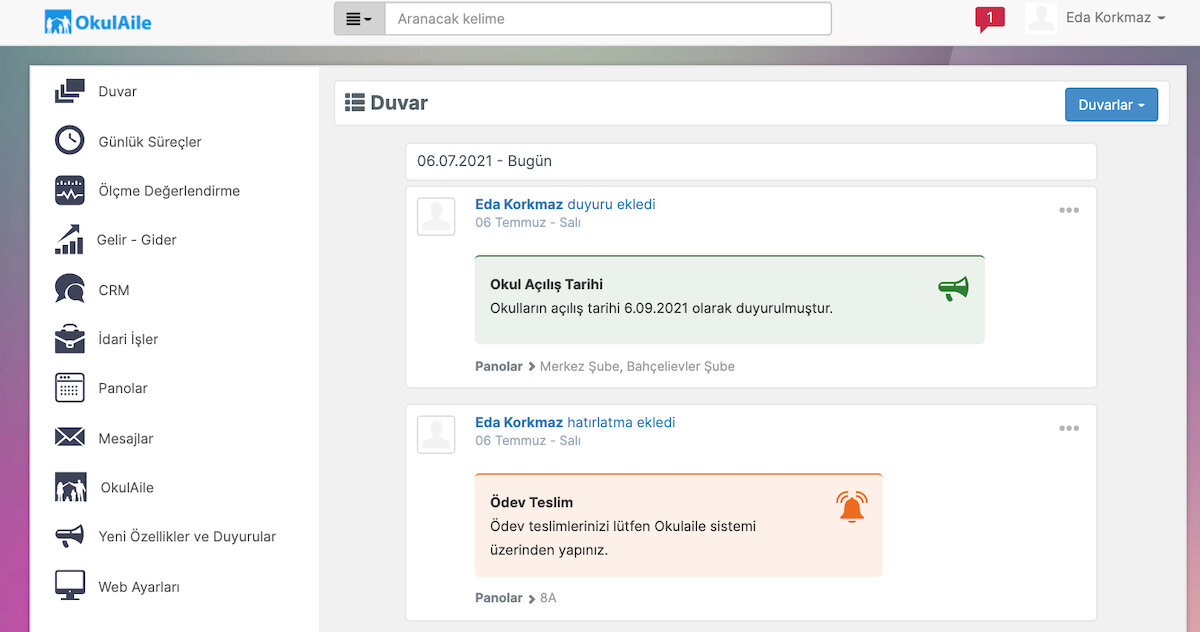
Task: Open the search filter list dropdown
Action: 359,19
